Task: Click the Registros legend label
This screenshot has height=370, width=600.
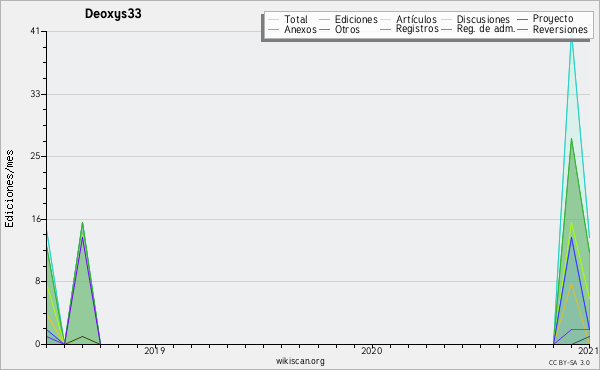Action: [417, 29]
